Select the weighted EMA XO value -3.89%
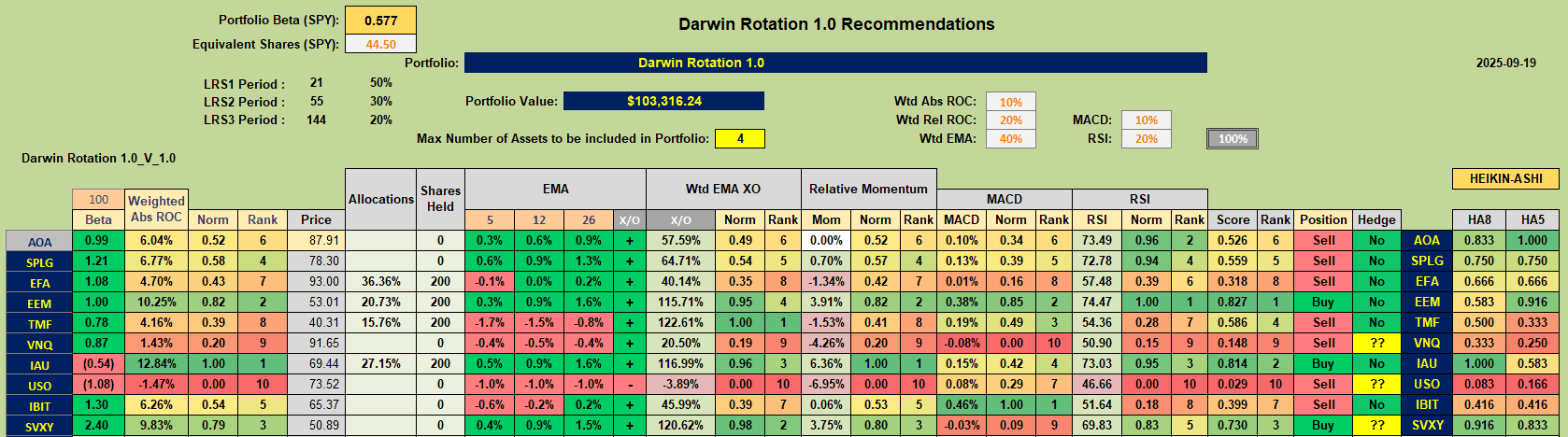Viewport: 1568px width, 437px height. pyautogui.click(x=680, y=384)
